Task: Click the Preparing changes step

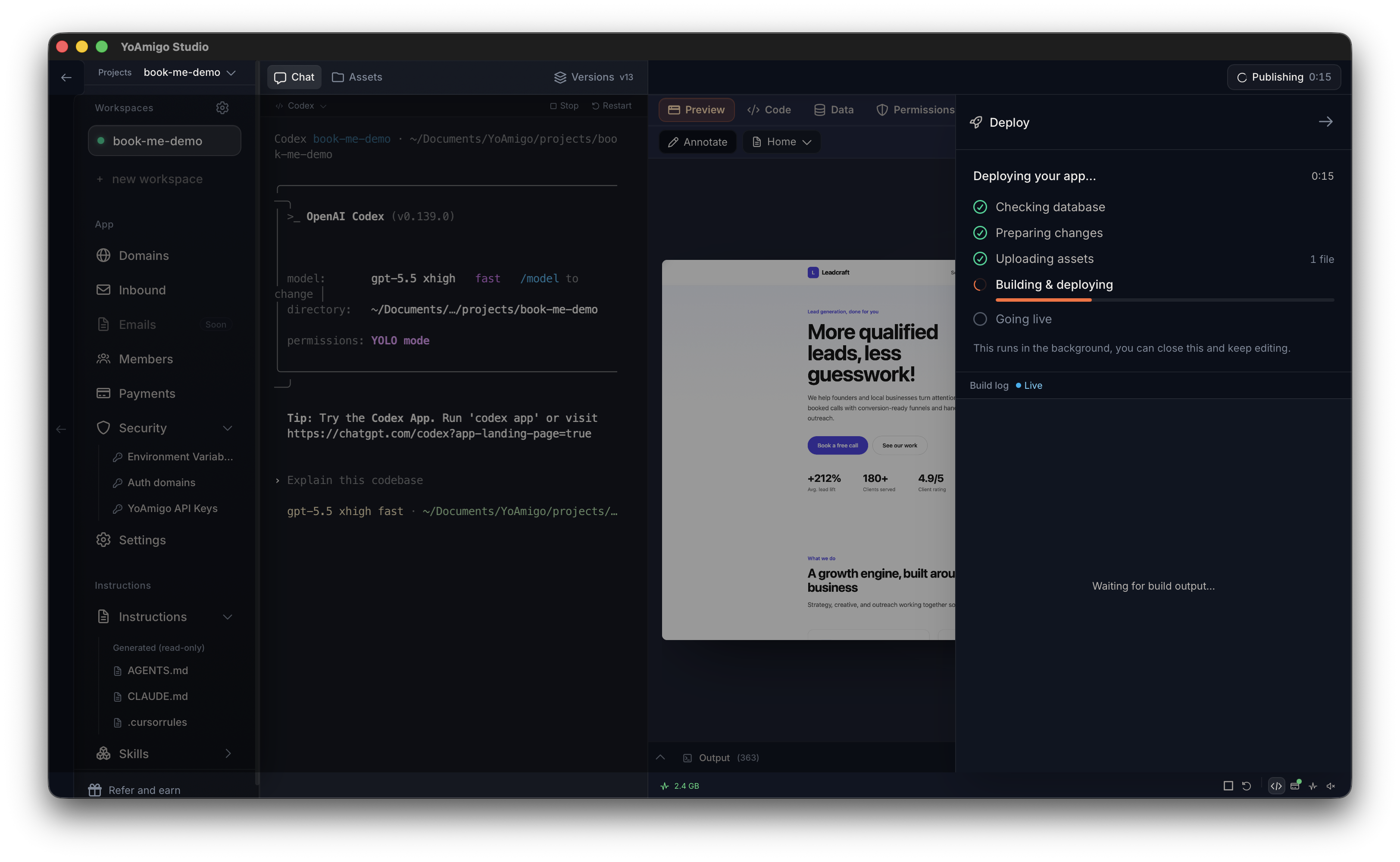Action: point(1038,233)
